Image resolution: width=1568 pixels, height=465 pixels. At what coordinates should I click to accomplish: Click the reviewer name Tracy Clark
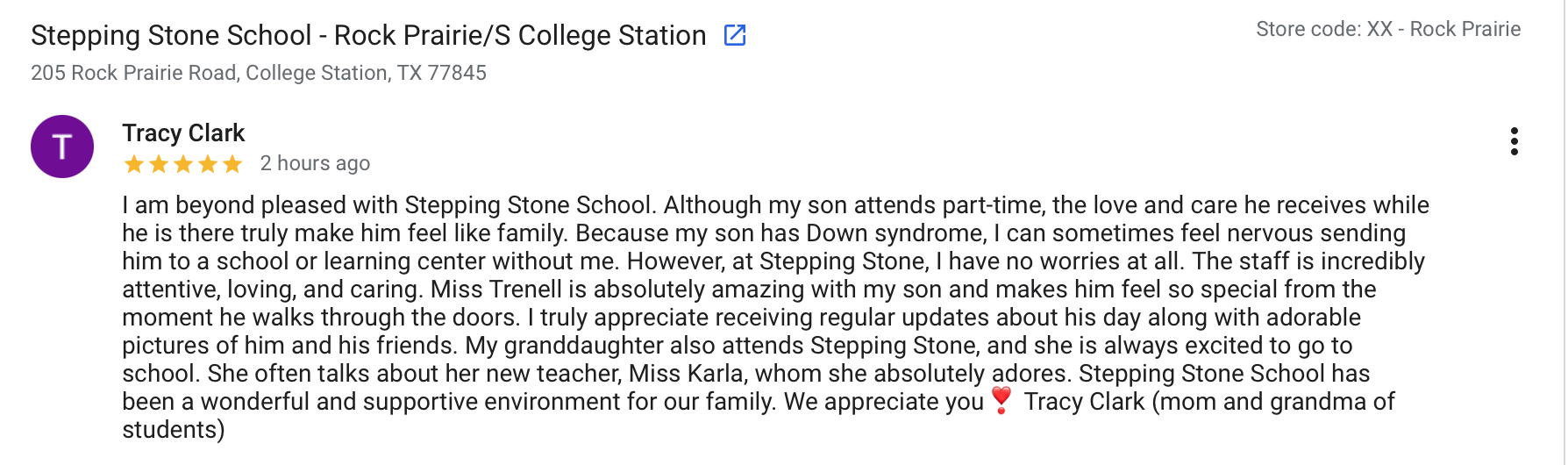(183, 132)
